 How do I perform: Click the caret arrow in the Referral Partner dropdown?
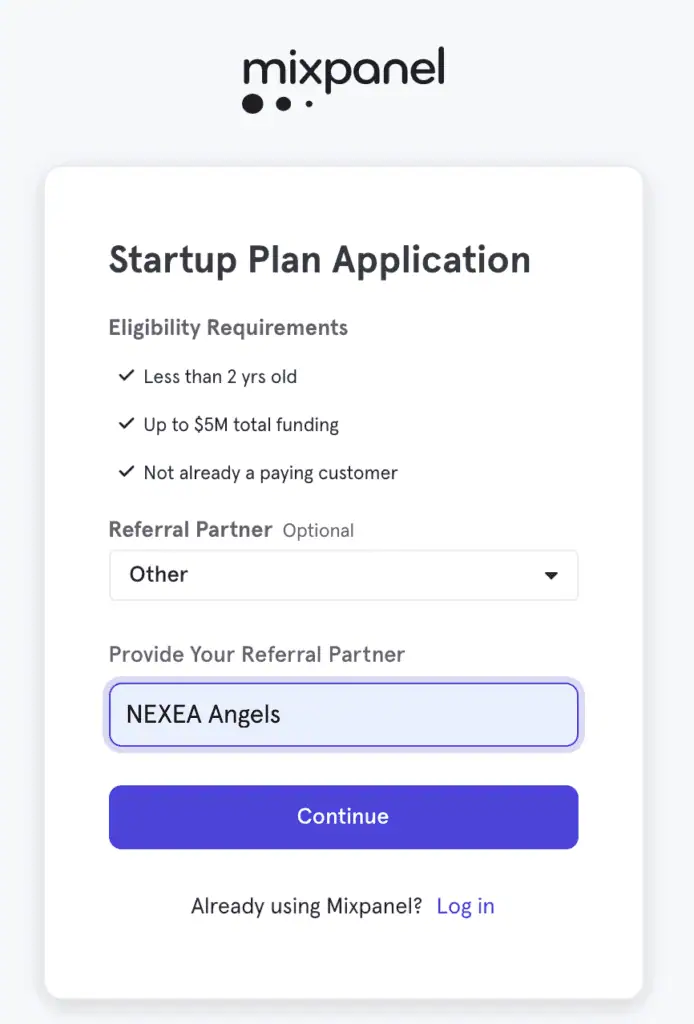click(551, 575)
